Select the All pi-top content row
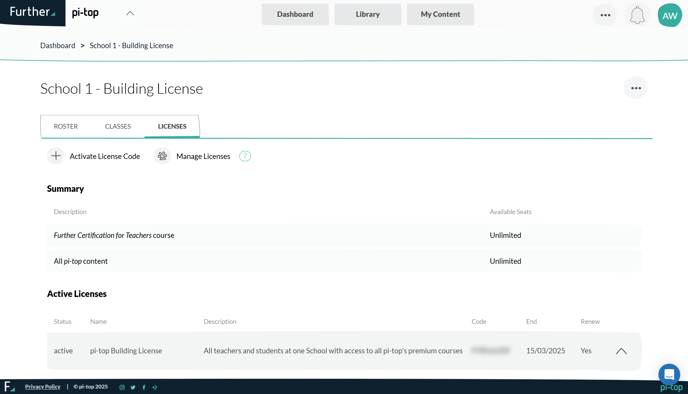 point(344,261)
